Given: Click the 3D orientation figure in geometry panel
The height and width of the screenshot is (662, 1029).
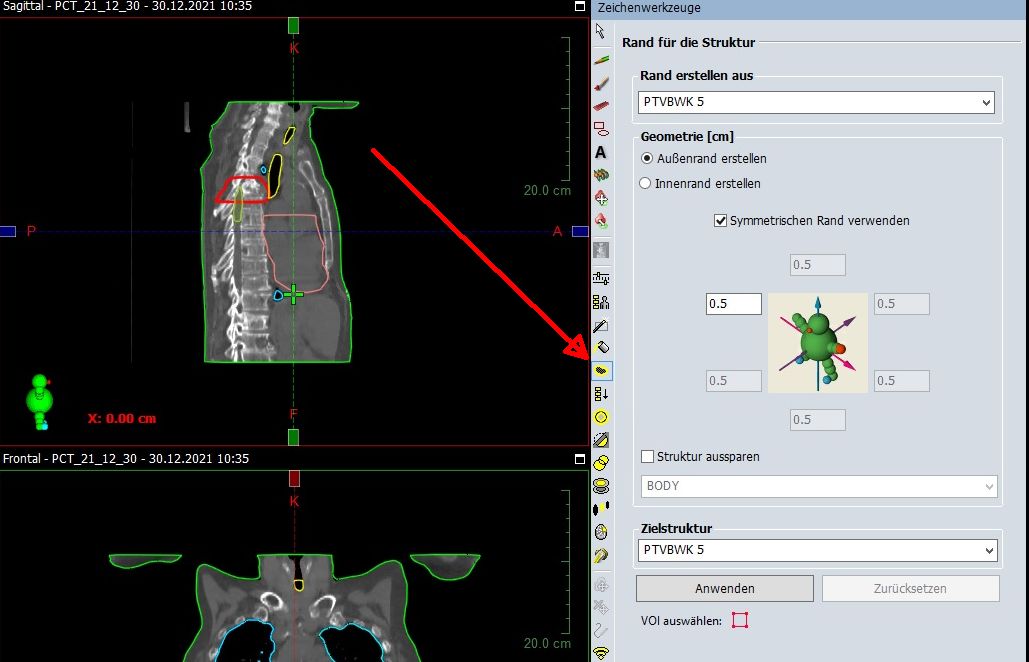Looking at the screenshot, I should pyautogui.click(x=818, y=342).
